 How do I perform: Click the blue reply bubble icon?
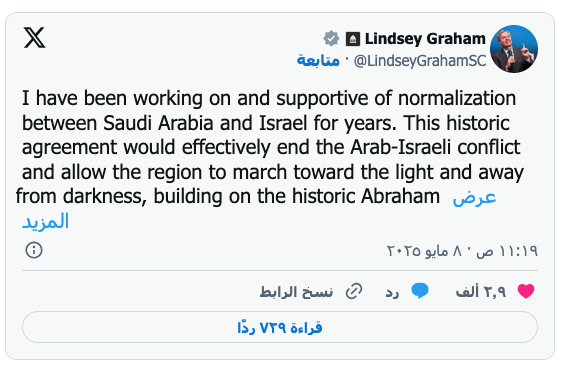pos(420,291)
